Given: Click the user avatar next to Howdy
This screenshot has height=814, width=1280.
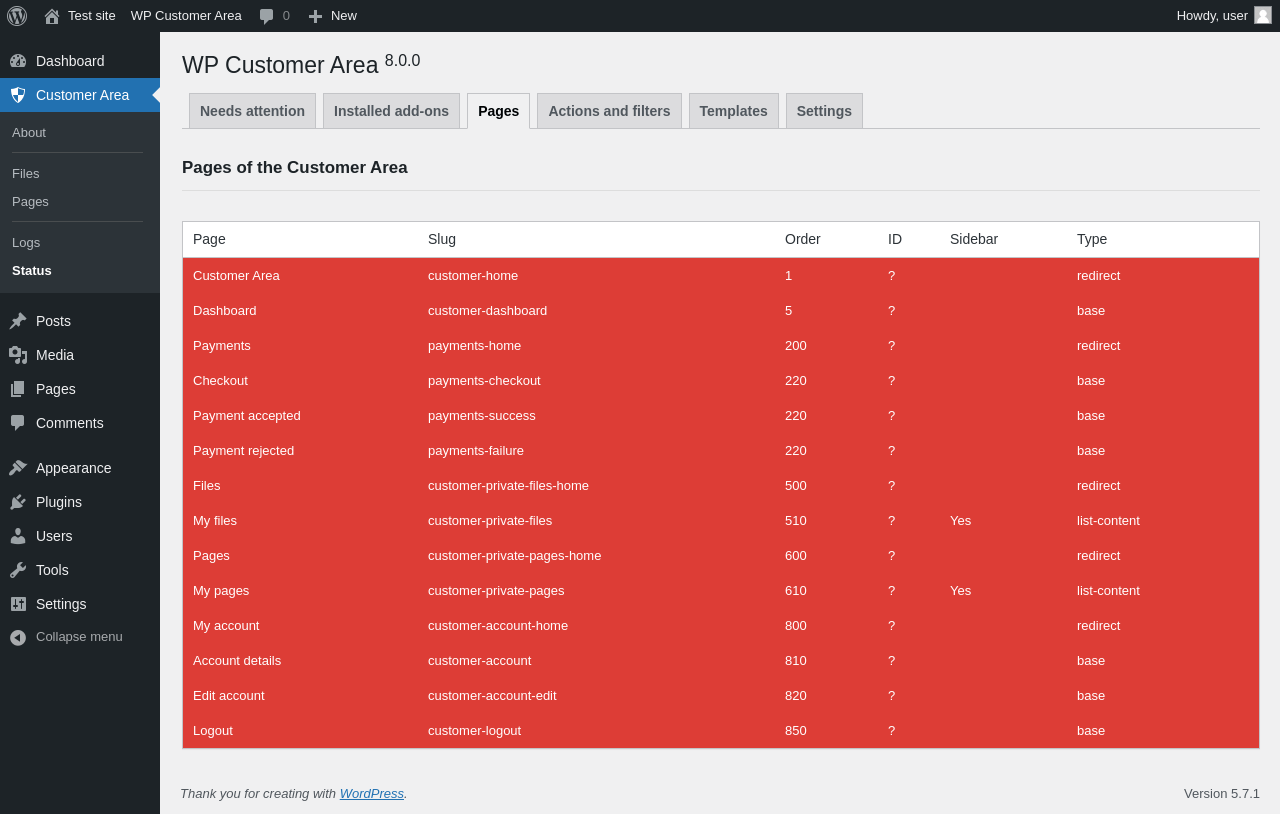Looking at the screenshot, I should 1263,15.
